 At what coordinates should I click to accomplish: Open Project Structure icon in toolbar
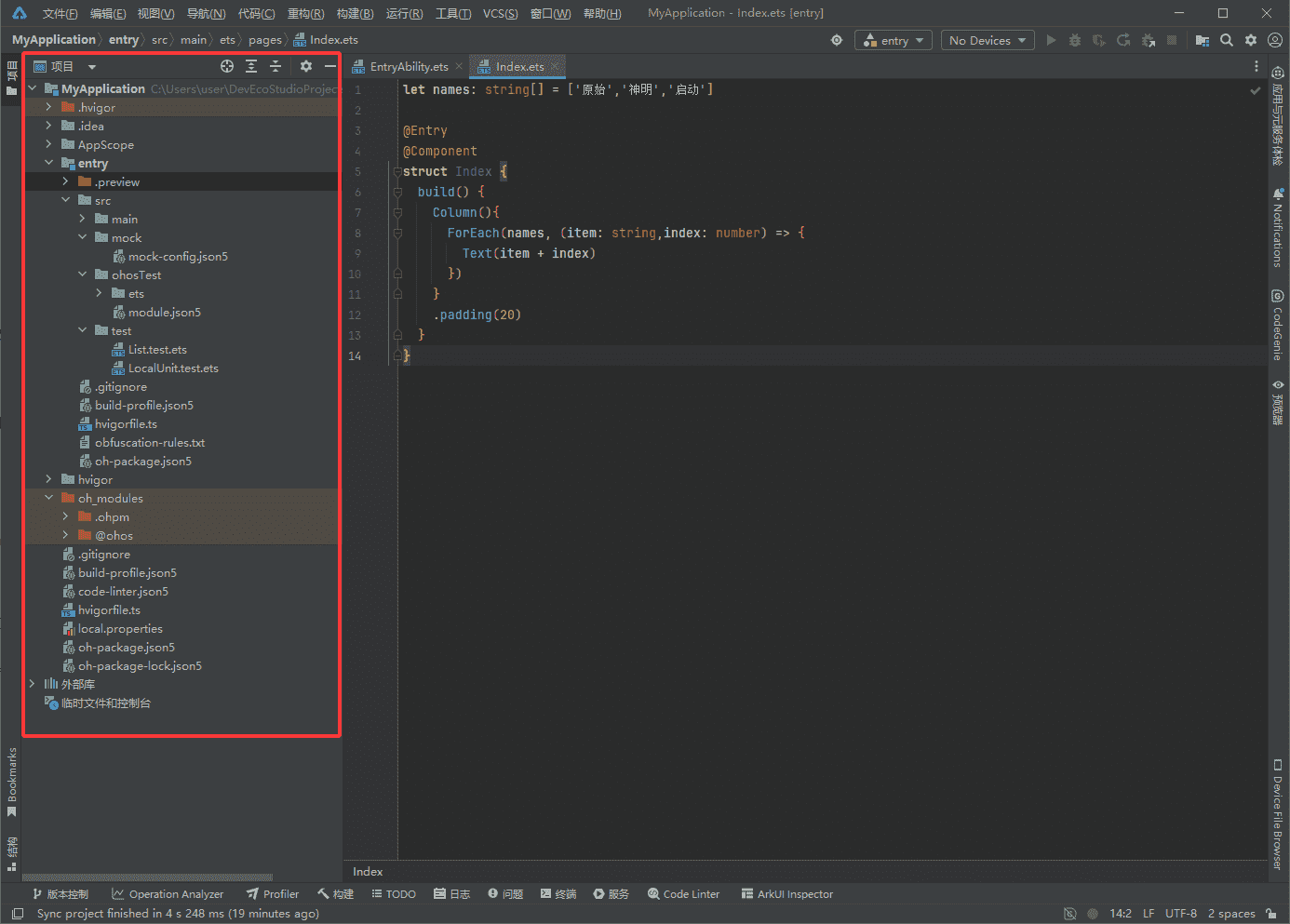[1203, 40]
